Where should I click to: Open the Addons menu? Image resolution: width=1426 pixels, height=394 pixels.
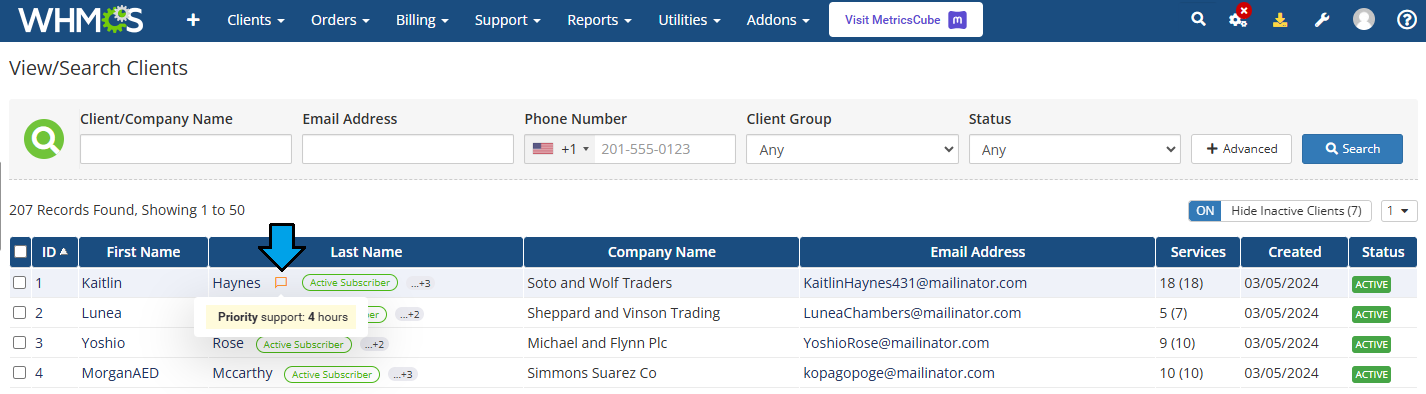(778, 20)
